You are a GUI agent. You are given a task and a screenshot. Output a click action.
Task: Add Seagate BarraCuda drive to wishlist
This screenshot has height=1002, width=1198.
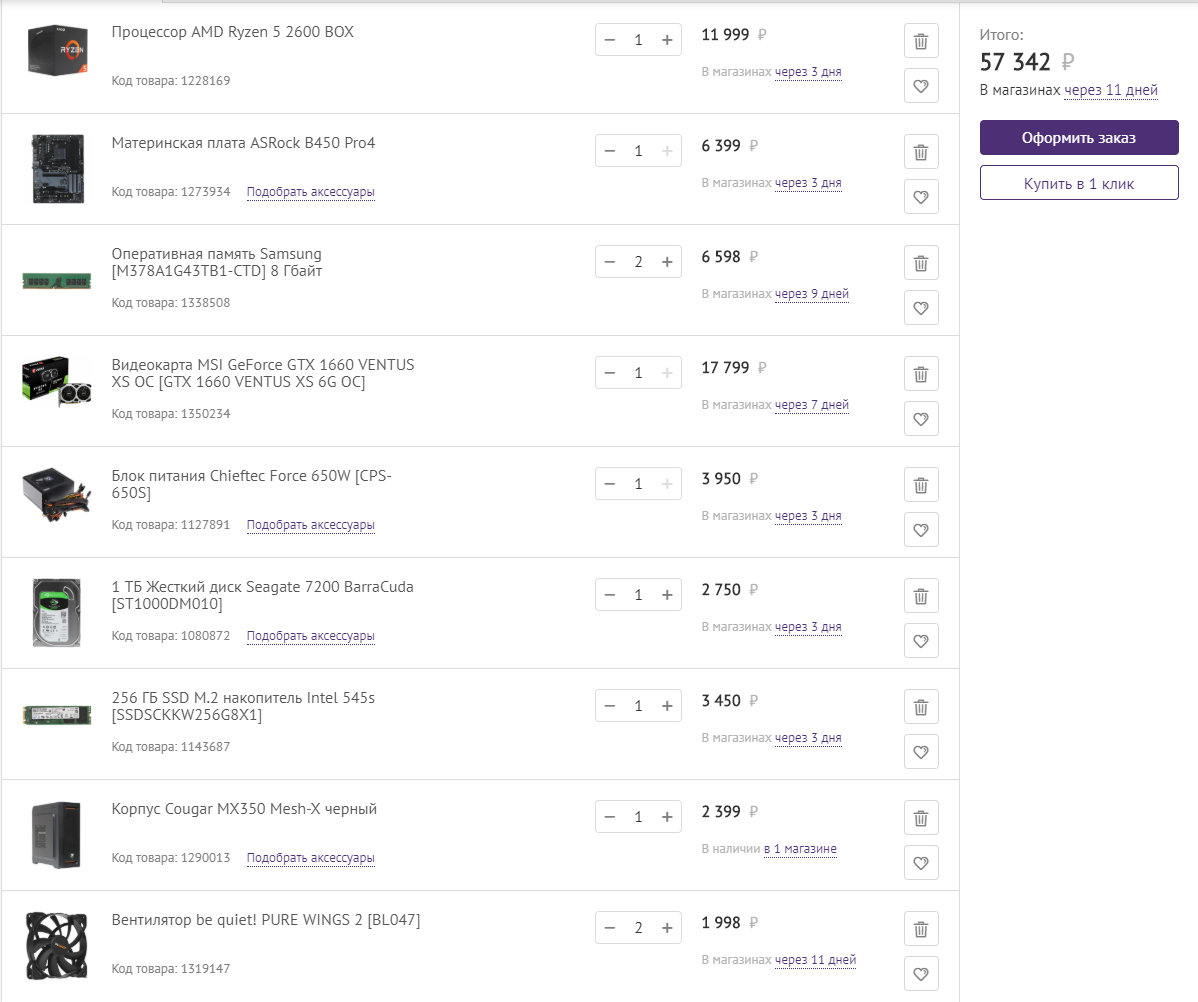click(x=921, y=641)
